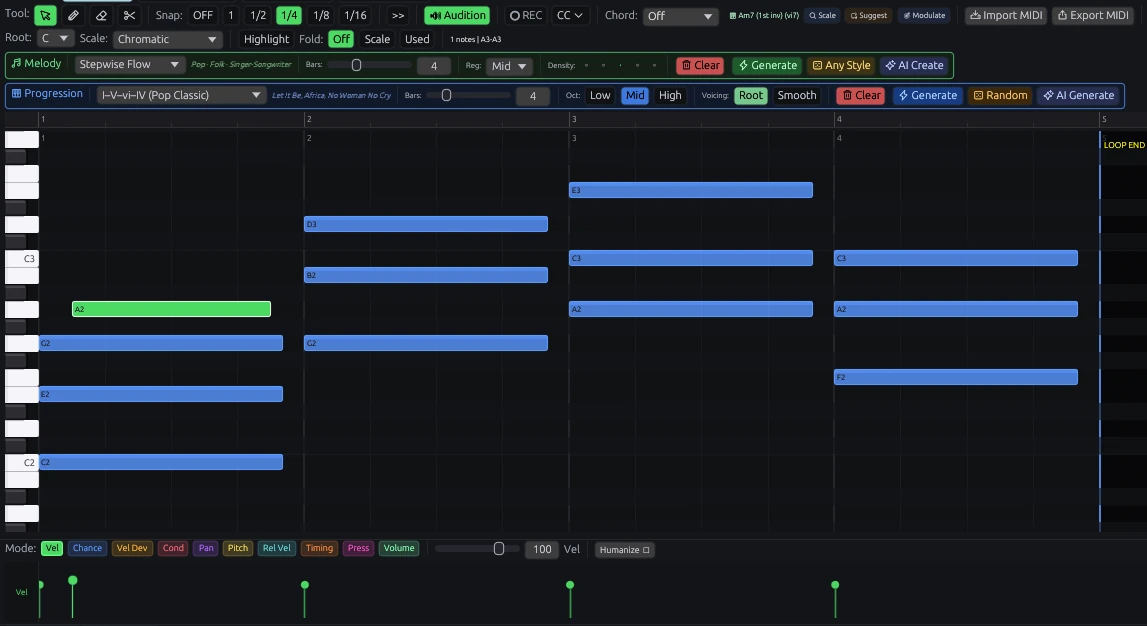
Task: Click the Progression bars value field
Action: (533, 96)
